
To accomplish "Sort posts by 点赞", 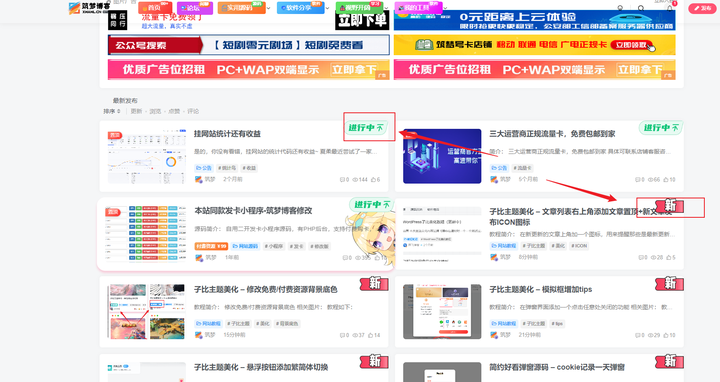I will click(174, 111).
